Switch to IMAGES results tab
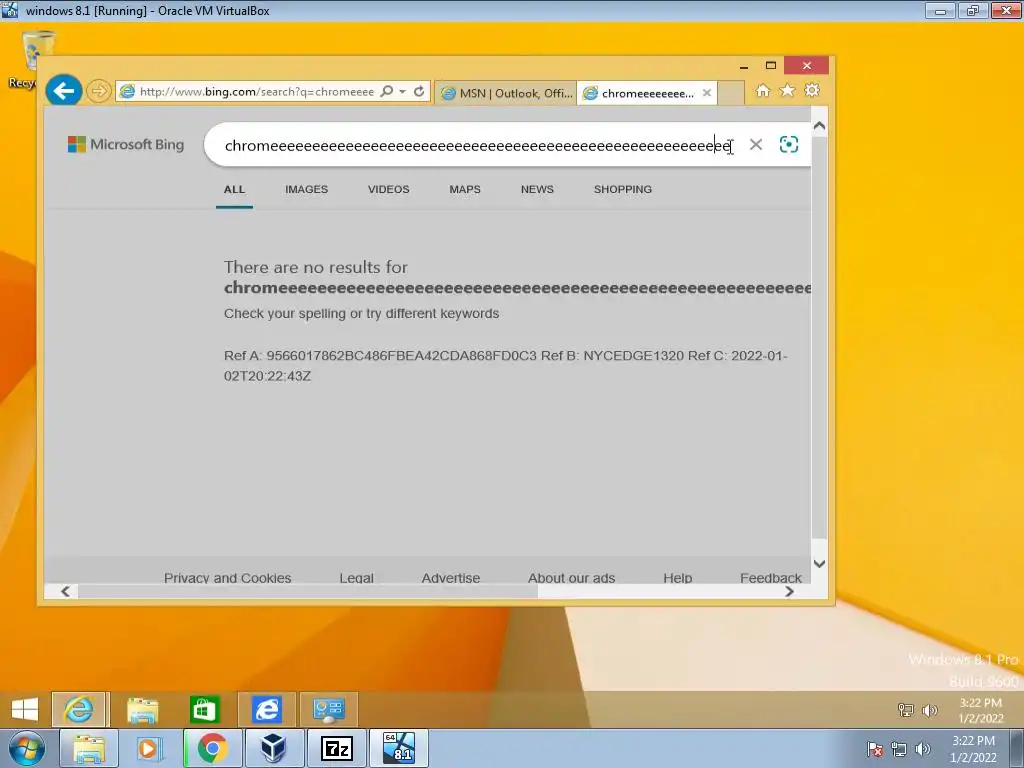Image resolution: width=1024 pixels, height=768 pixels. pyautogui.click(x=306, y=189)
